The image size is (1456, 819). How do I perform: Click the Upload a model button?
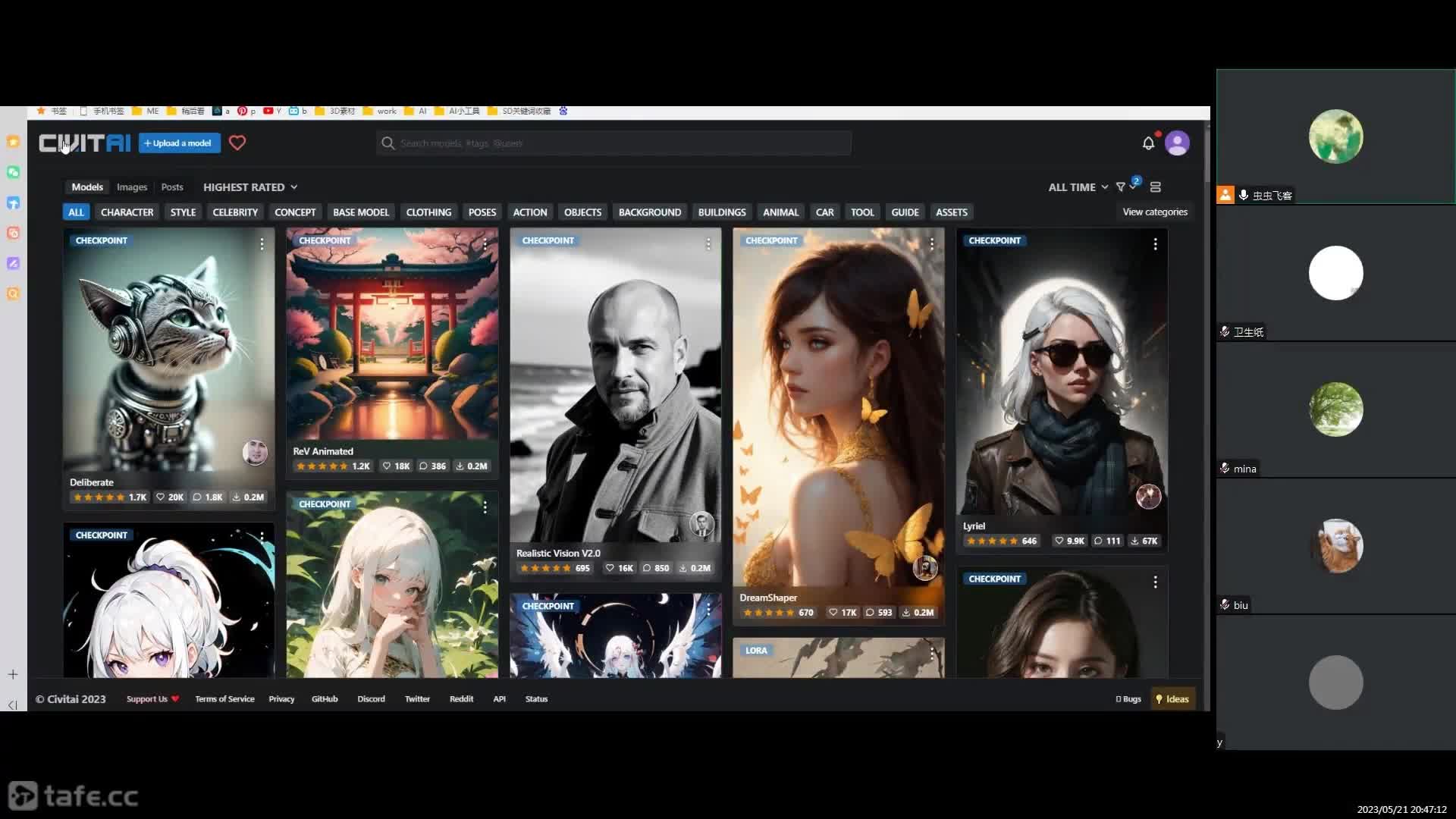pos(179,143)
